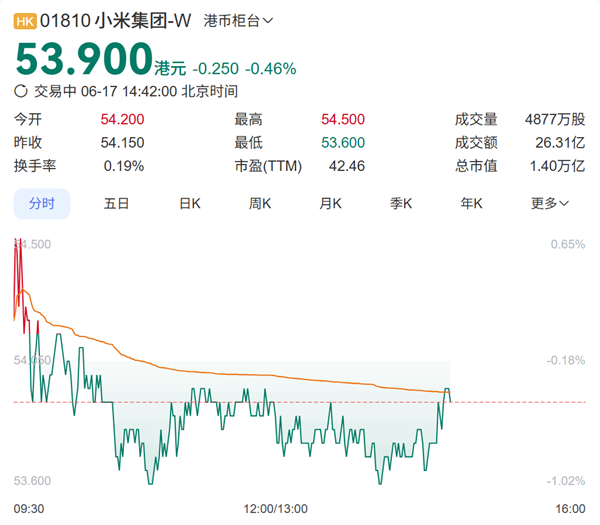Show the 月K monthly candlestick chart
The height and width of the screenshot is (525, 600).
pos(331,203)
